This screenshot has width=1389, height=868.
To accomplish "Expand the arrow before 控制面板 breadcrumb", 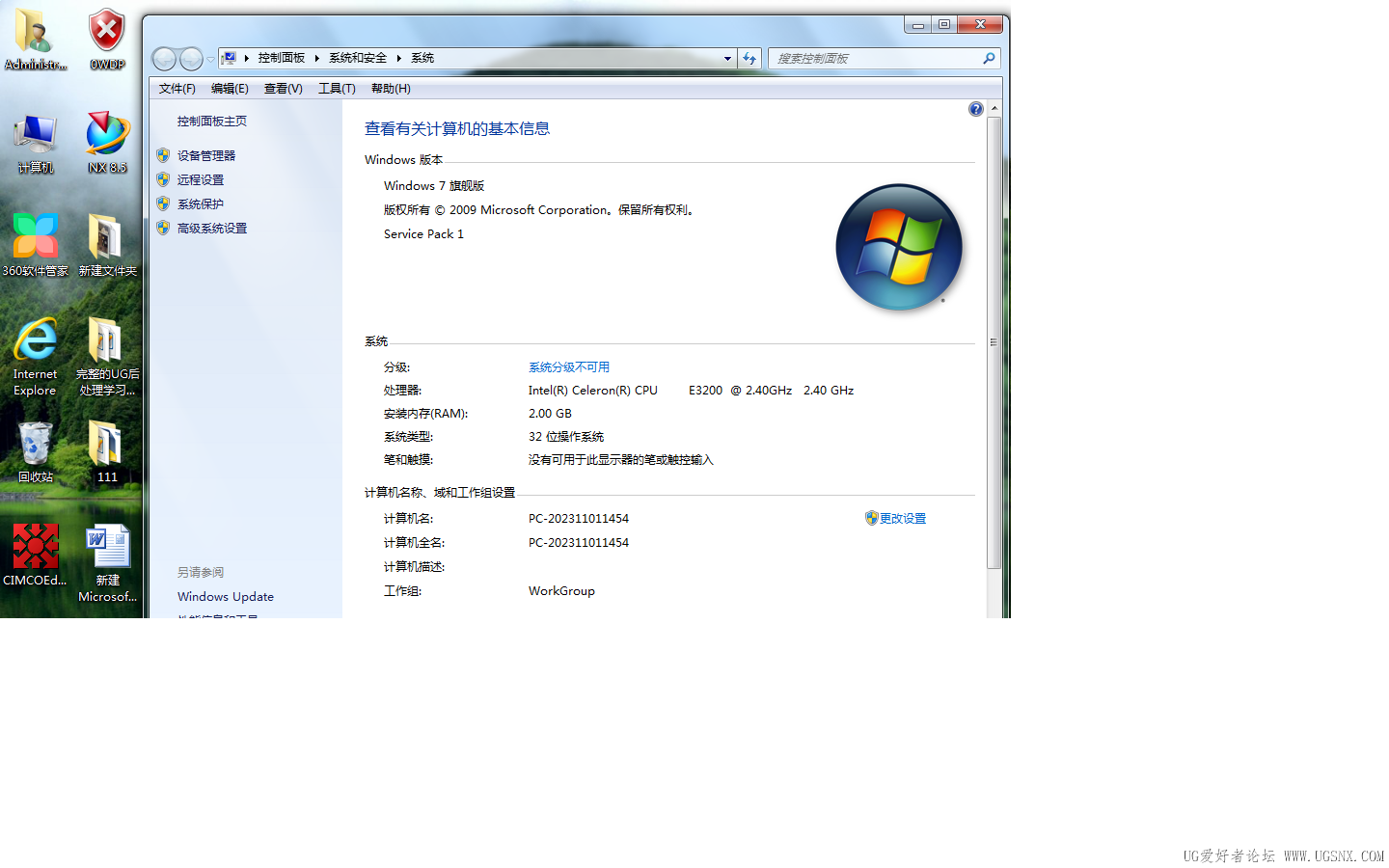I will click(x=247, y=59).
